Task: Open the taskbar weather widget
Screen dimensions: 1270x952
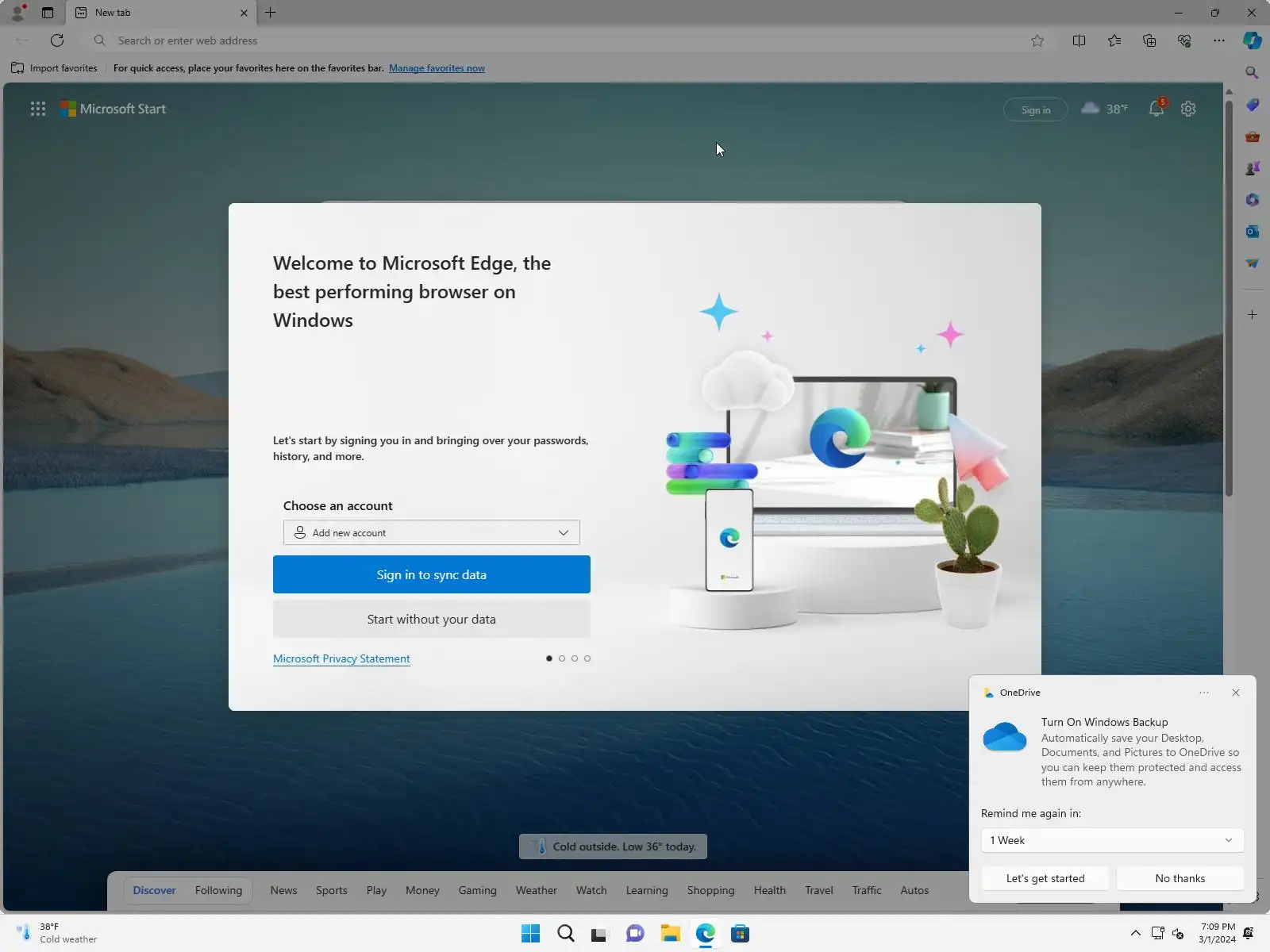Action: coord(56,933)
